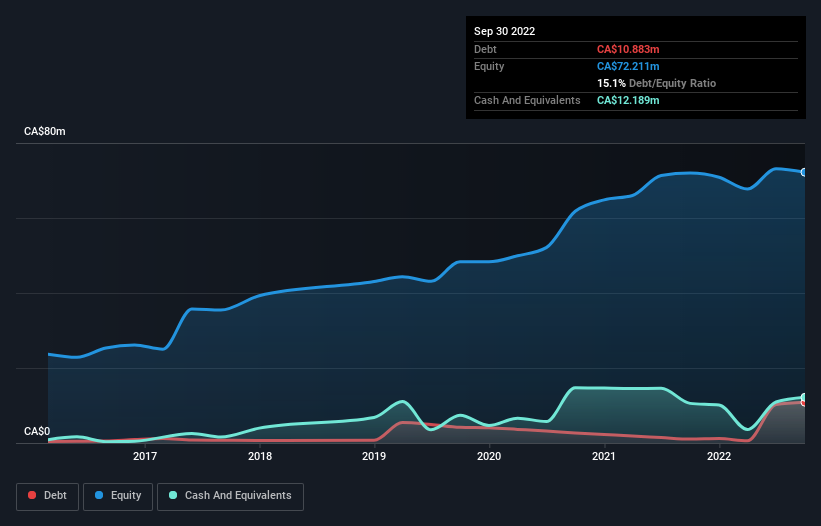
Task: Click the teal Cash And Equivalents legend dot
Action: tap(173, 495)
